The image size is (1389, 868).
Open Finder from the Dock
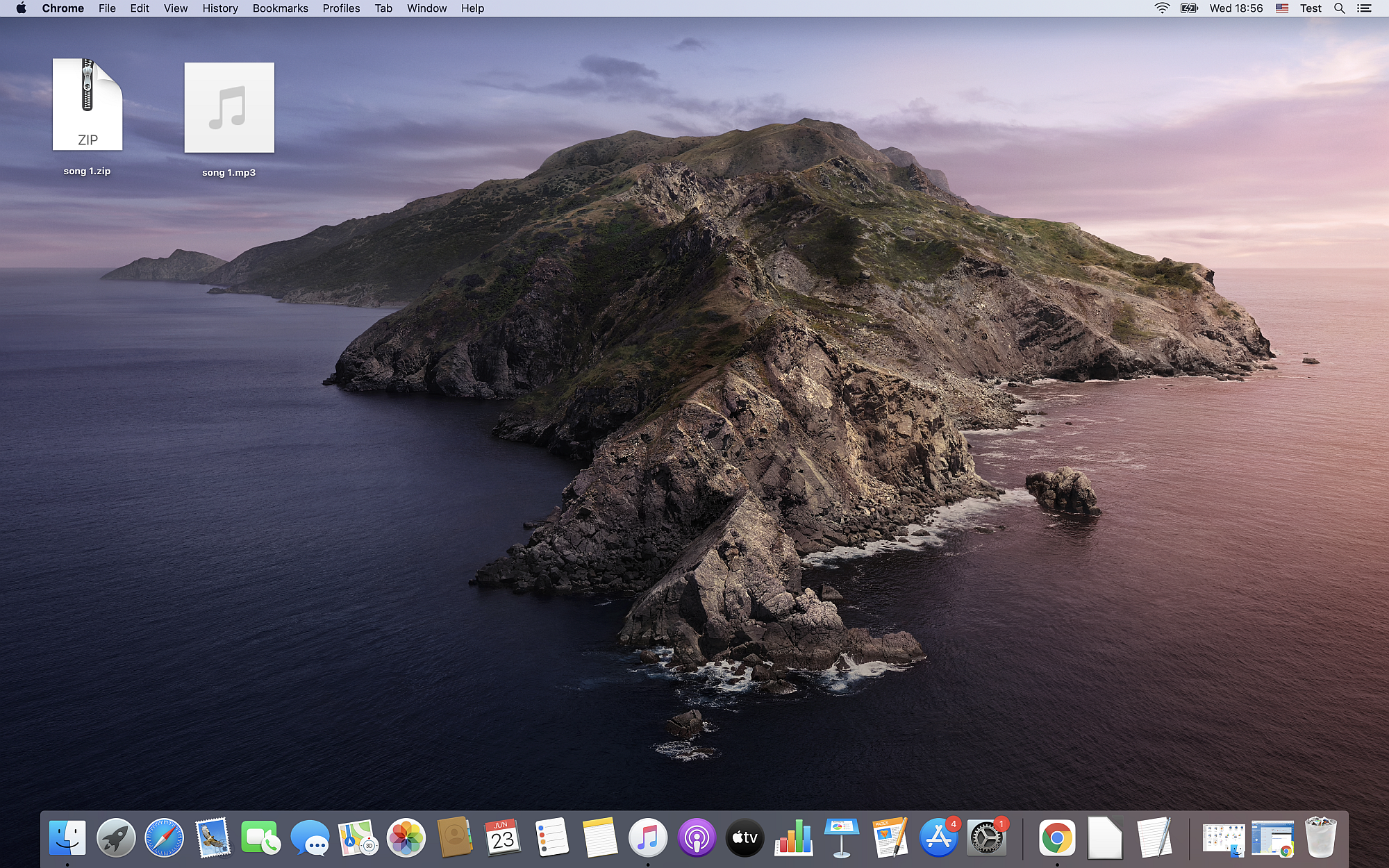67,838
